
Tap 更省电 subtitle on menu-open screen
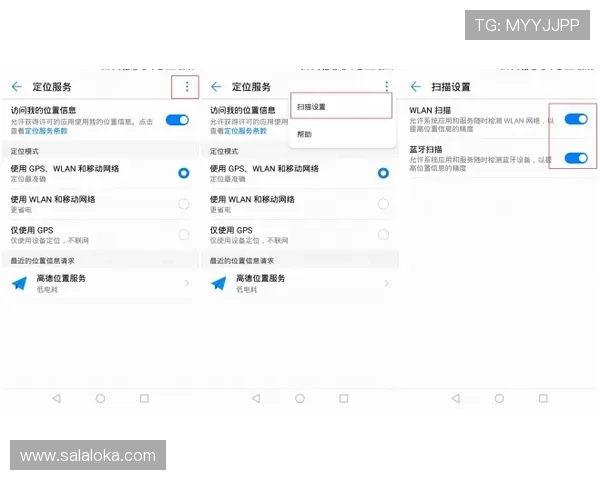coord(220,210)
